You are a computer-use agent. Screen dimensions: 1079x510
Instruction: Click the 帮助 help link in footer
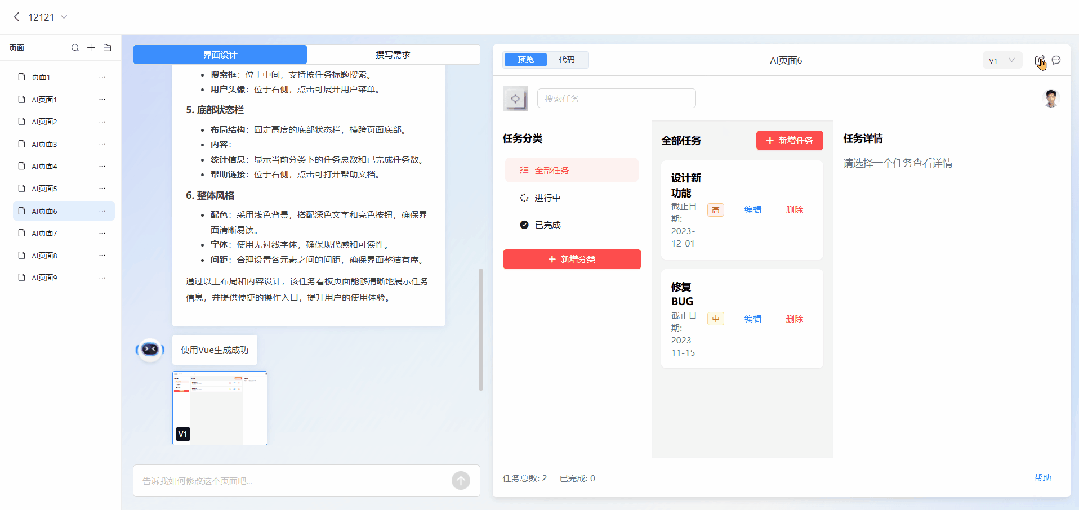point(1043,477)
